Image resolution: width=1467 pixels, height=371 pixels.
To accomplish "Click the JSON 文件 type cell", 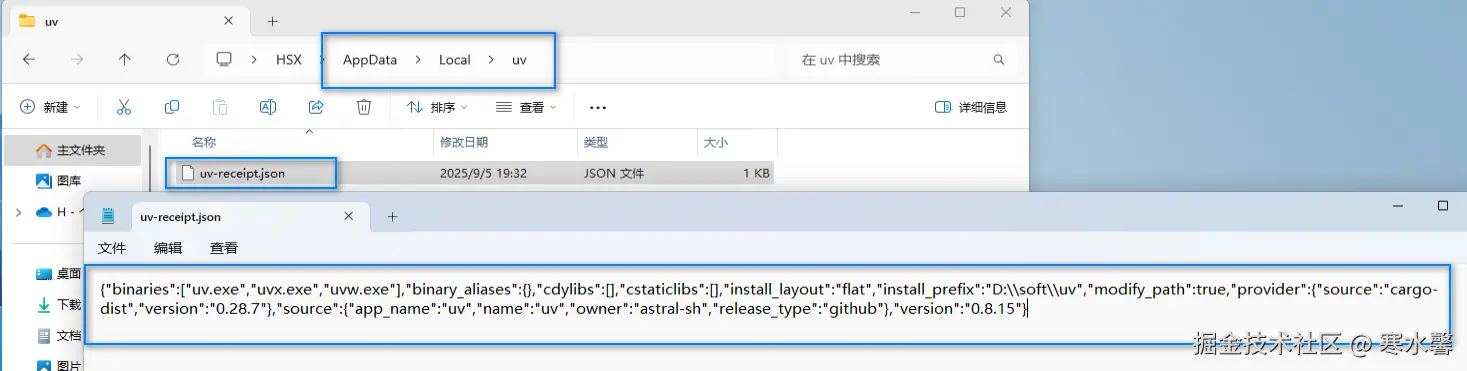I will click(614, 173).
